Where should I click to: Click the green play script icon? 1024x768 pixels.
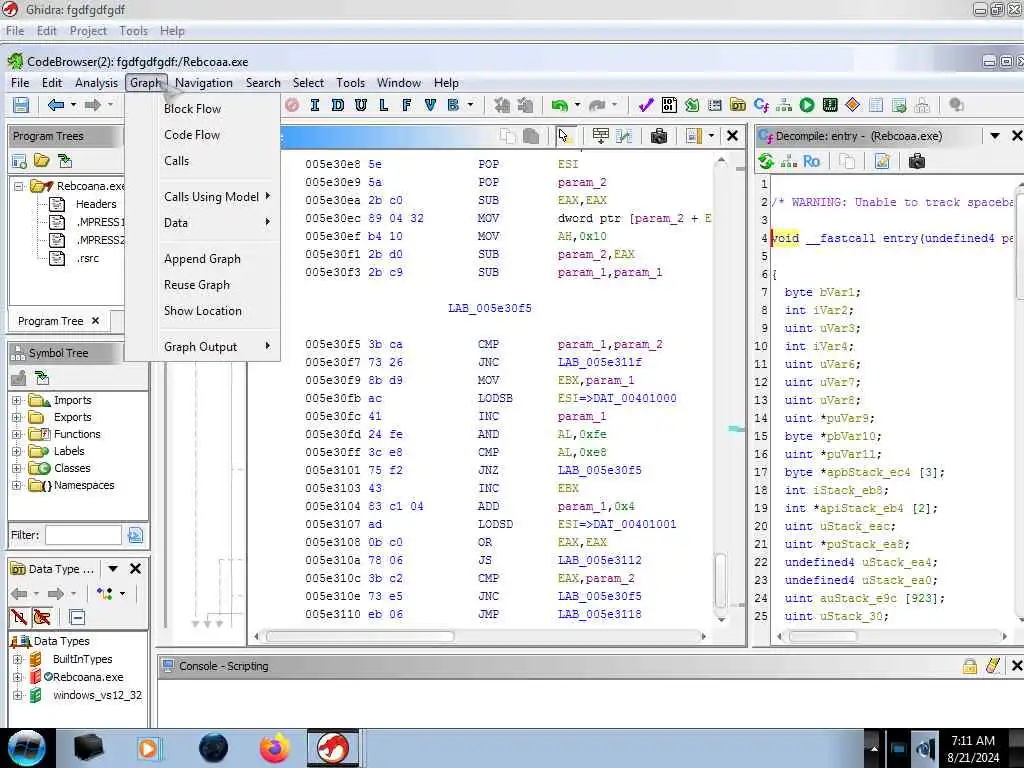807,105
